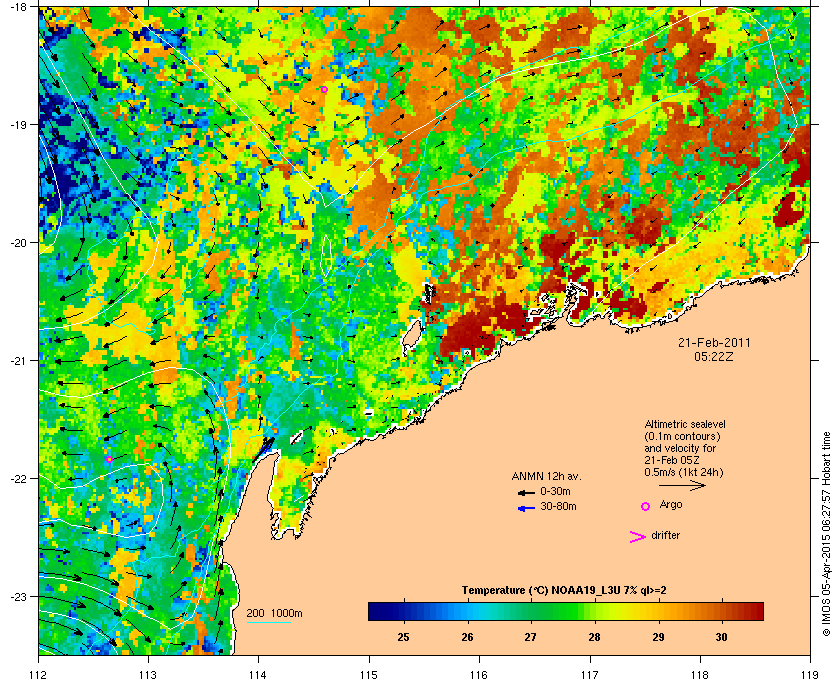Click the latitude axis label -20

[19, 243]
